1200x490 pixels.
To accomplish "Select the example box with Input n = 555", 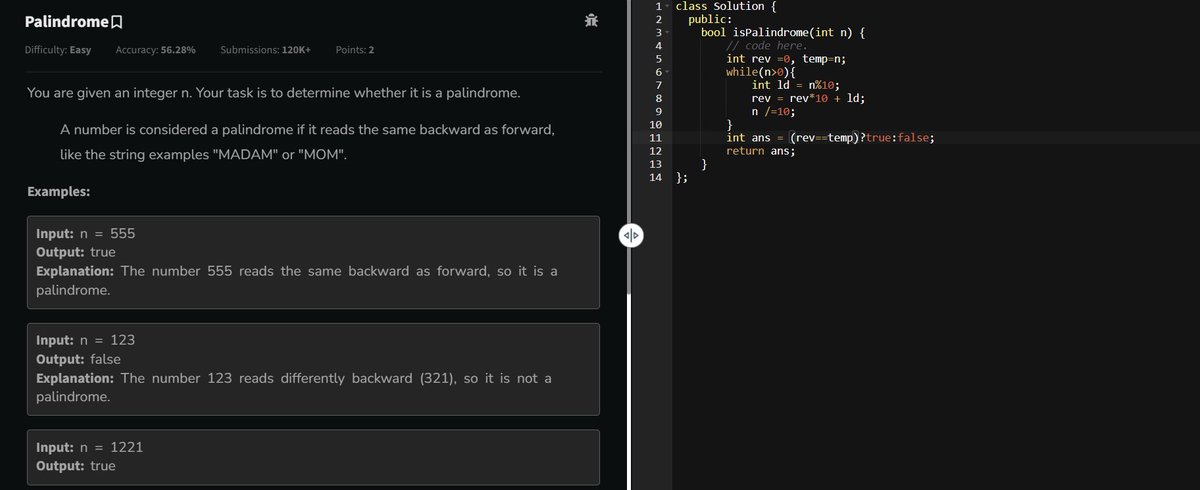I will [x=313, y=262].
